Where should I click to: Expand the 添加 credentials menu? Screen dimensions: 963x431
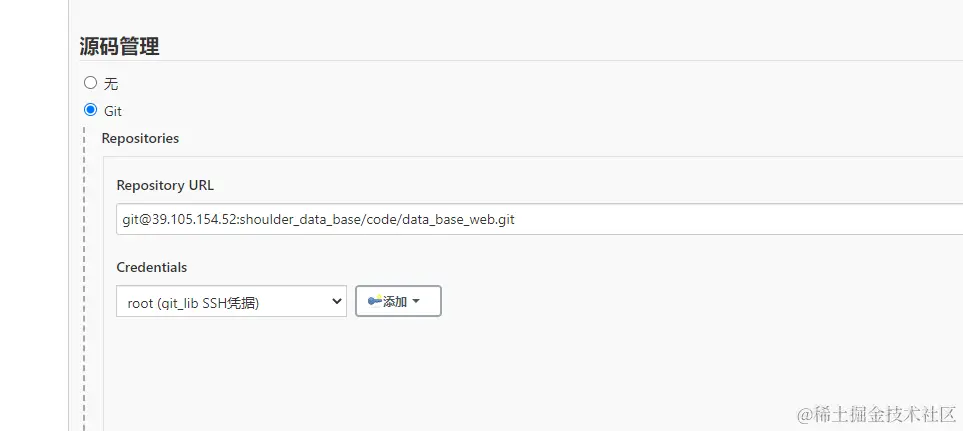398,301
